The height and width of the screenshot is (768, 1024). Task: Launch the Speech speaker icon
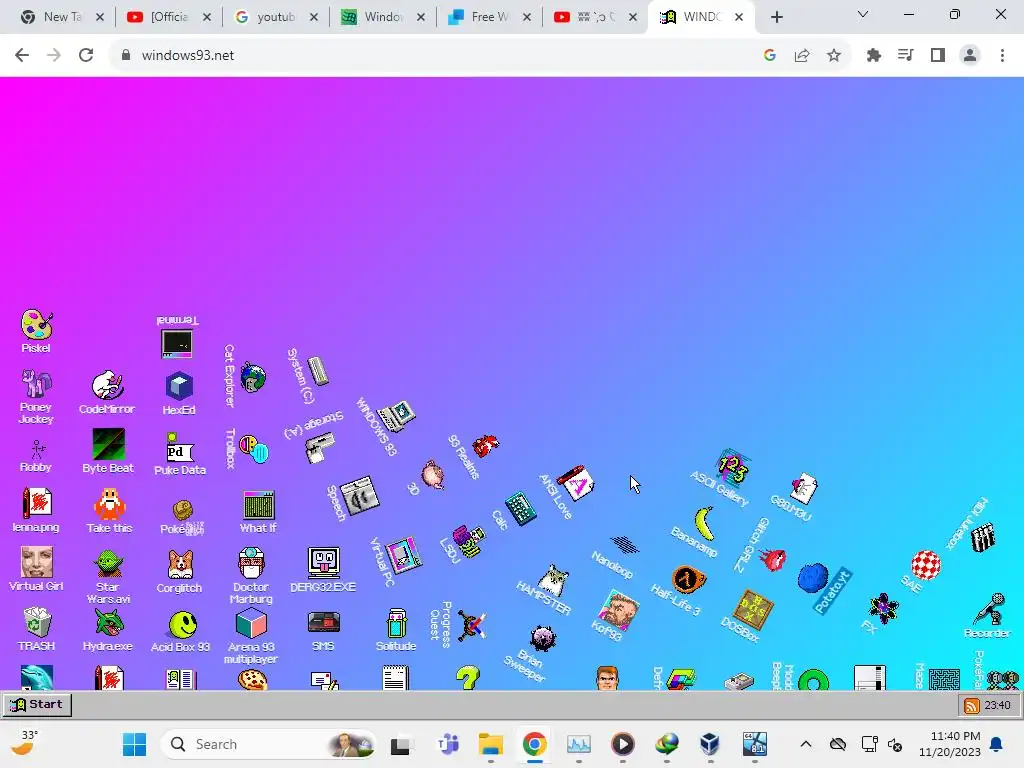click(359, 496)
